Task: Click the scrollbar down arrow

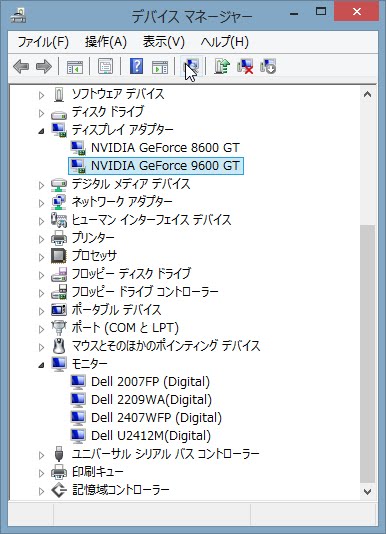Action: (367, 491)
